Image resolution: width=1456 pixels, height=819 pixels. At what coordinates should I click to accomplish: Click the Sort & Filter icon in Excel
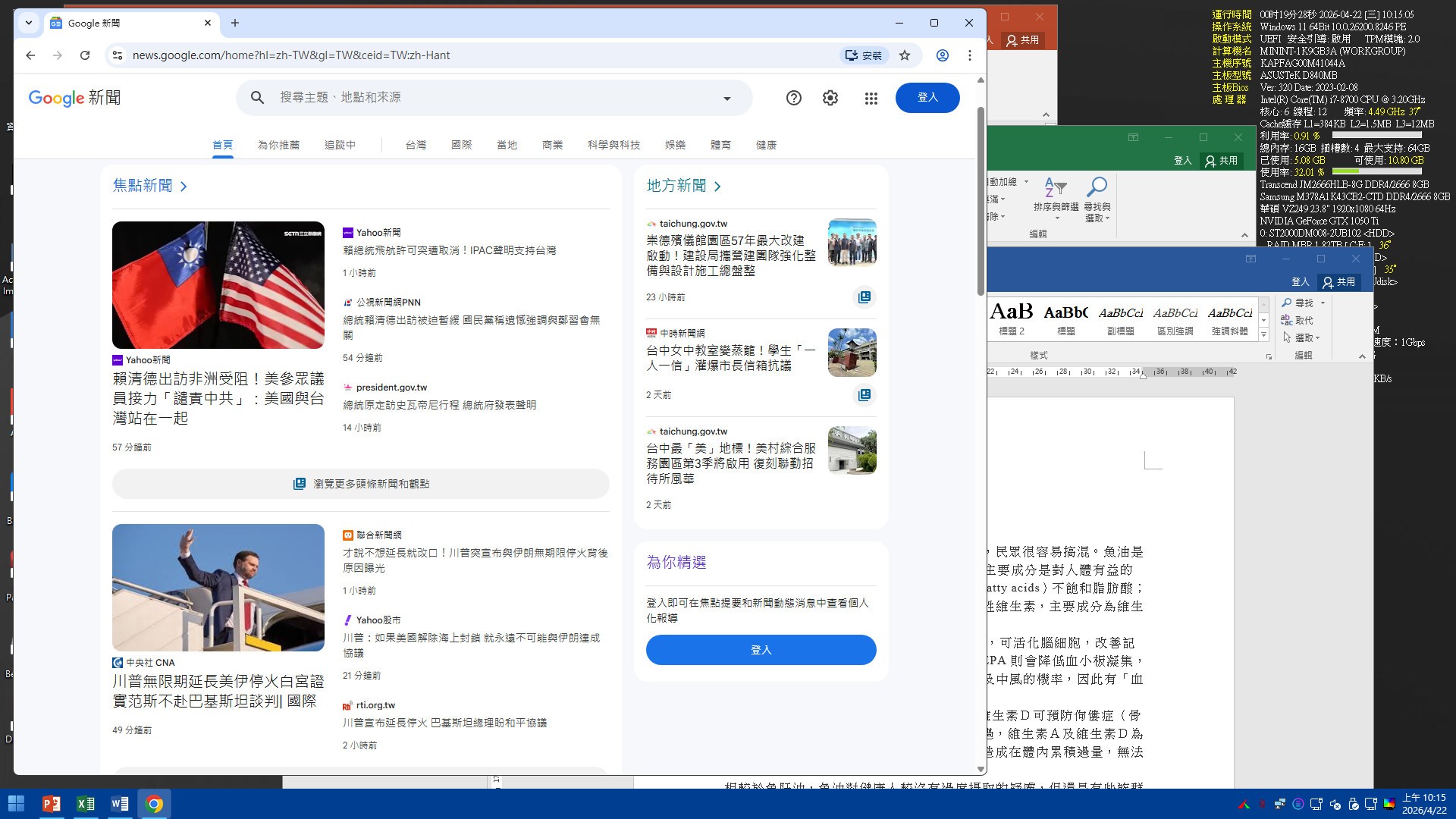tap(1056, 187)
